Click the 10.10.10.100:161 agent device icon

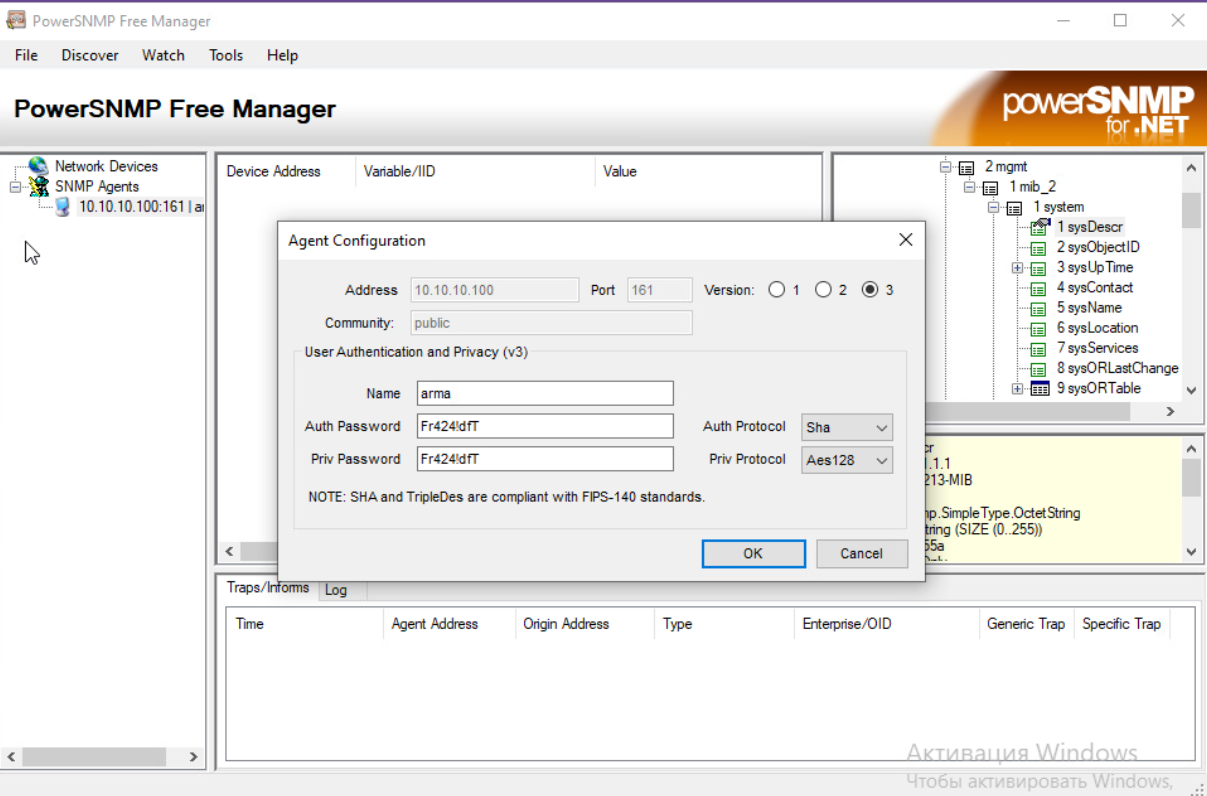coord(63,207)
